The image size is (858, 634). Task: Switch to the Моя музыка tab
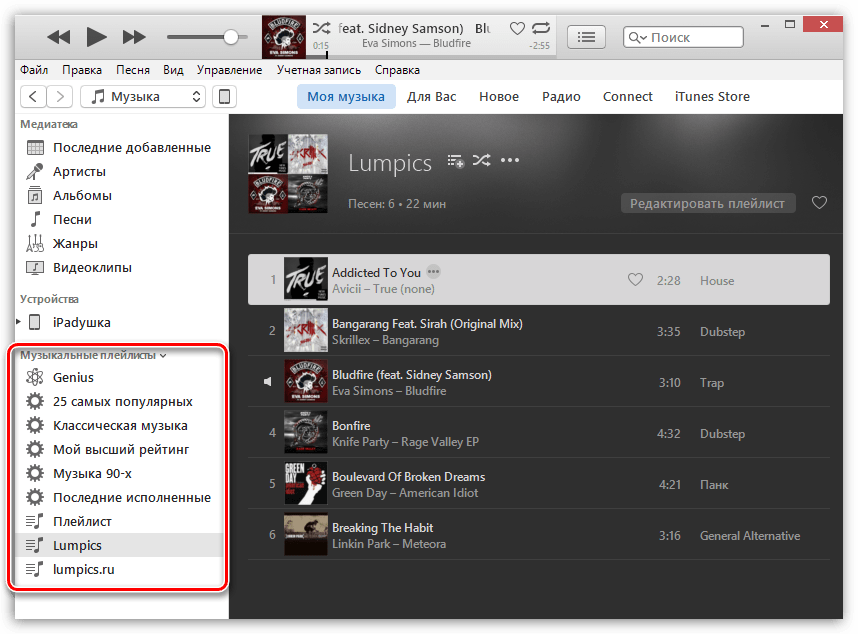tap(346, 97)
